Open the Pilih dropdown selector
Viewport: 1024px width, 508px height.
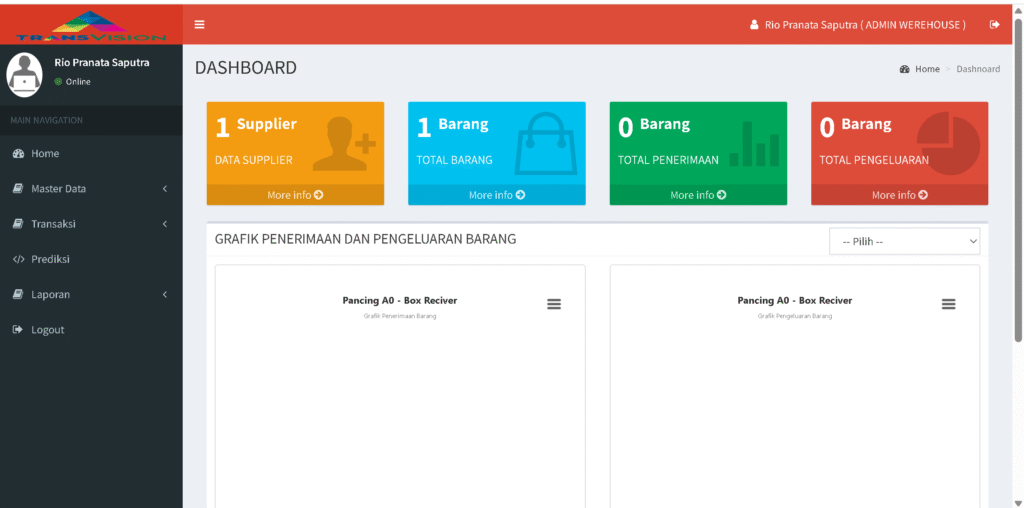coord(904,242)
